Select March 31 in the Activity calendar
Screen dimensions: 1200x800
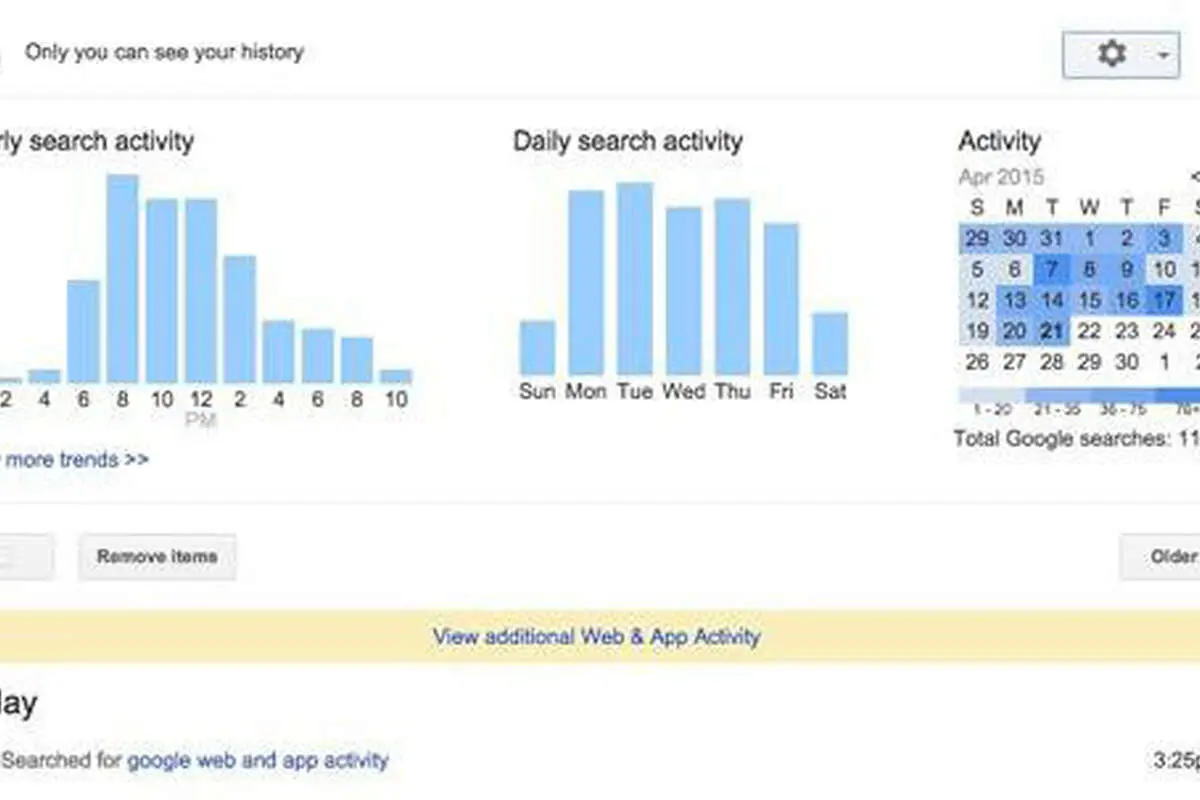click(x=1052, y=238)
